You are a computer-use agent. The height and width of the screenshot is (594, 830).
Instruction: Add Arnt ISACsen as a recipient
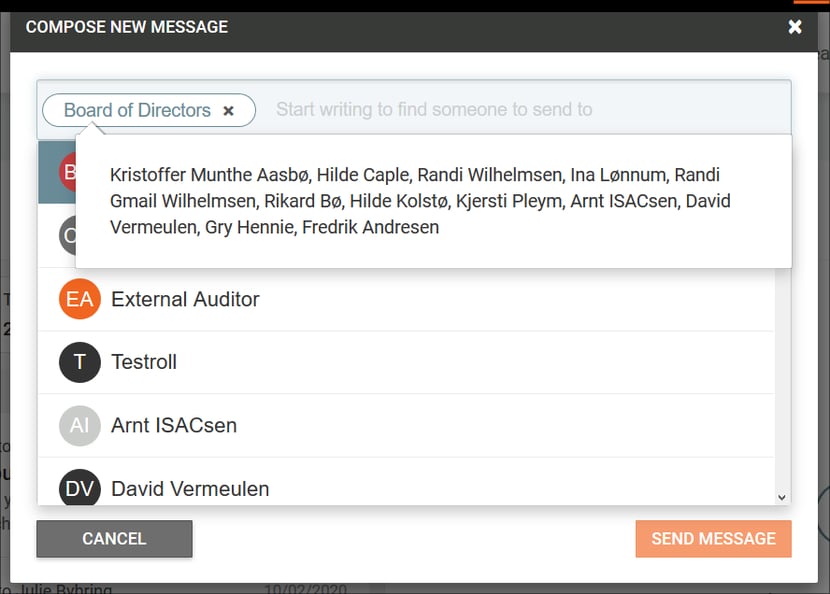[406, 426]
